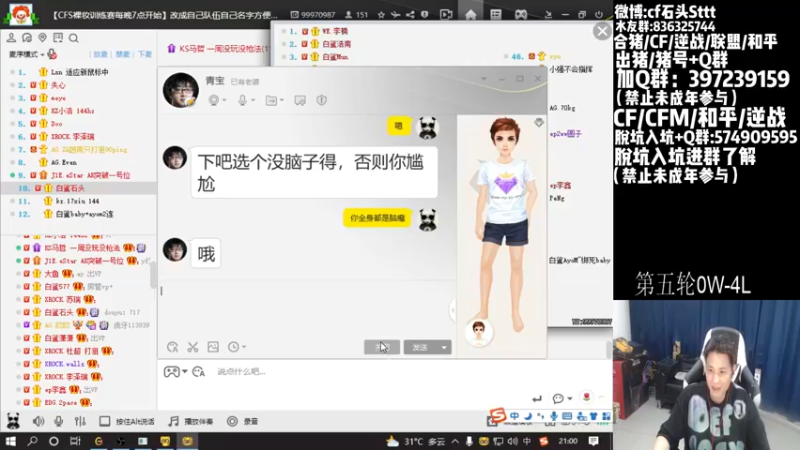This screenshot has height=450, width=800.
Task: Click the rose flower gift icon
Action: point(587,397)
